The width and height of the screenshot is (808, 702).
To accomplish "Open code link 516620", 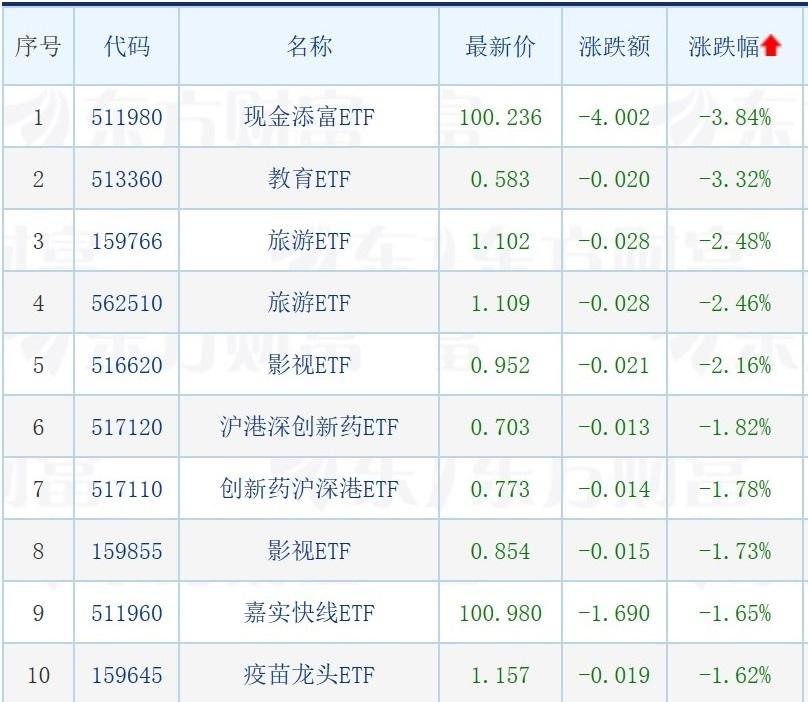I will pyautogui.click(x=127, y=365).
